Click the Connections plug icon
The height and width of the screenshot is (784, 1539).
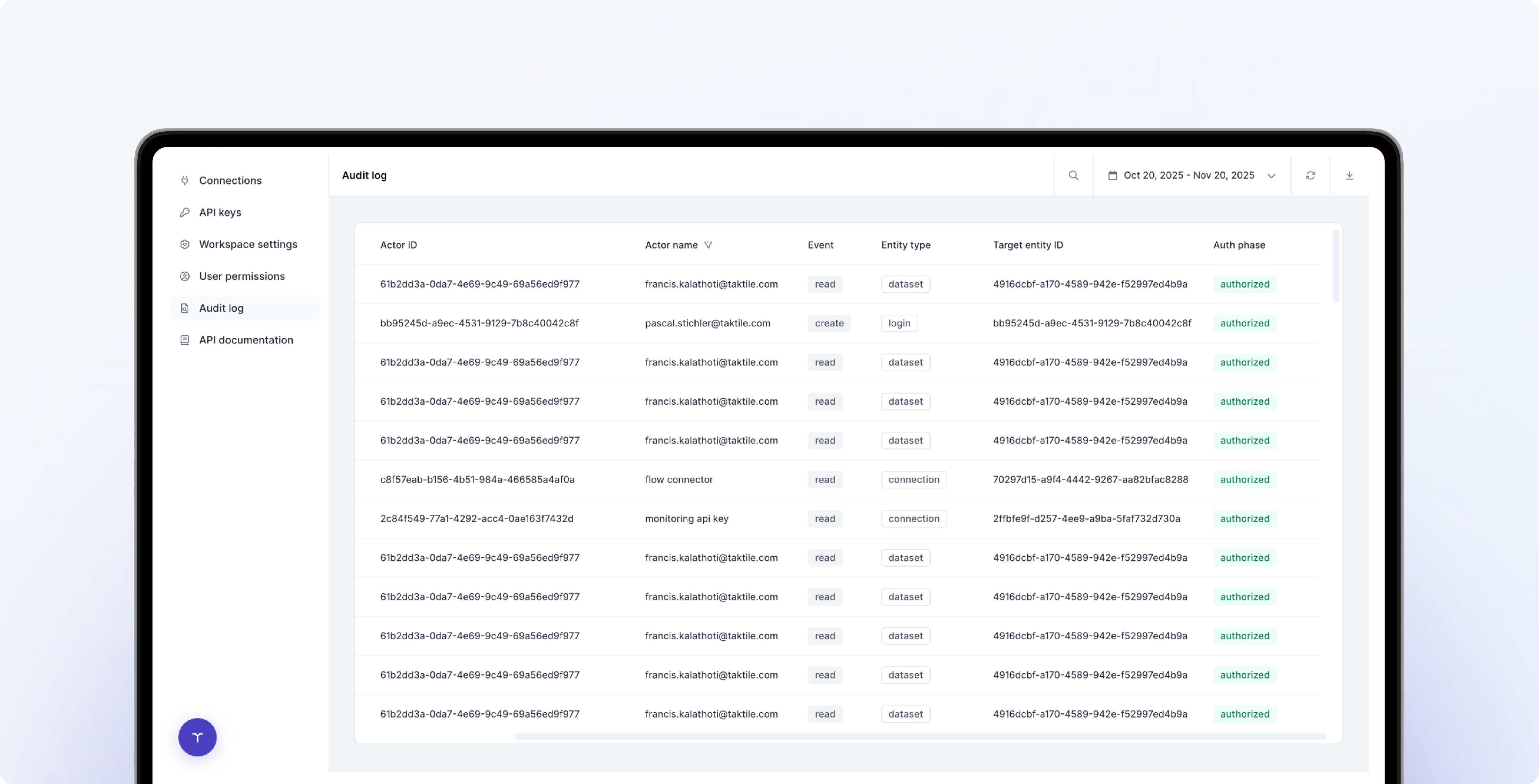tap(185, 180)
